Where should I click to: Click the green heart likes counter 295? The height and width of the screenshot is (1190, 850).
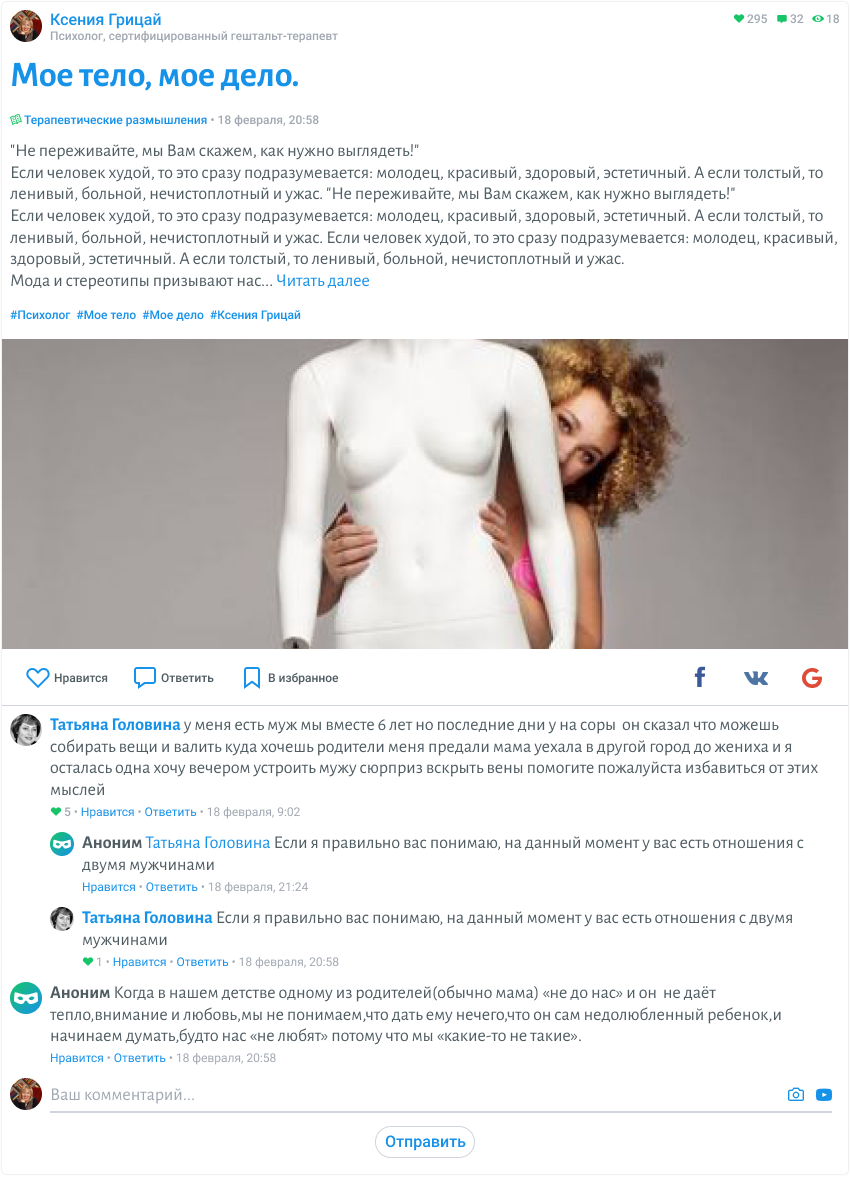pyautogui.click(x=750, y=18)
